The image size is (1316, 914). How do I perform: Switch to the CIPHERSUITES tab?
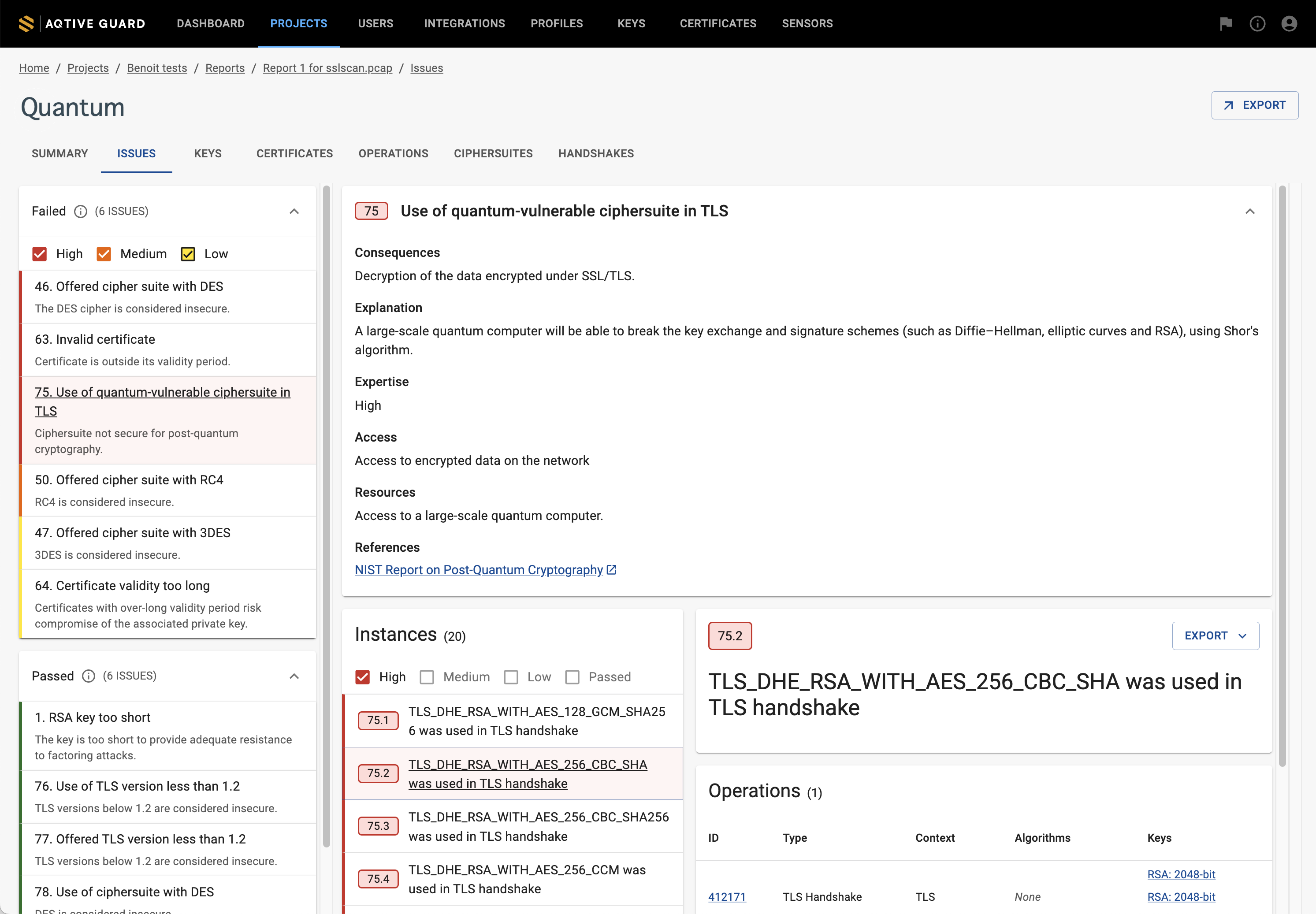point(493,153)
